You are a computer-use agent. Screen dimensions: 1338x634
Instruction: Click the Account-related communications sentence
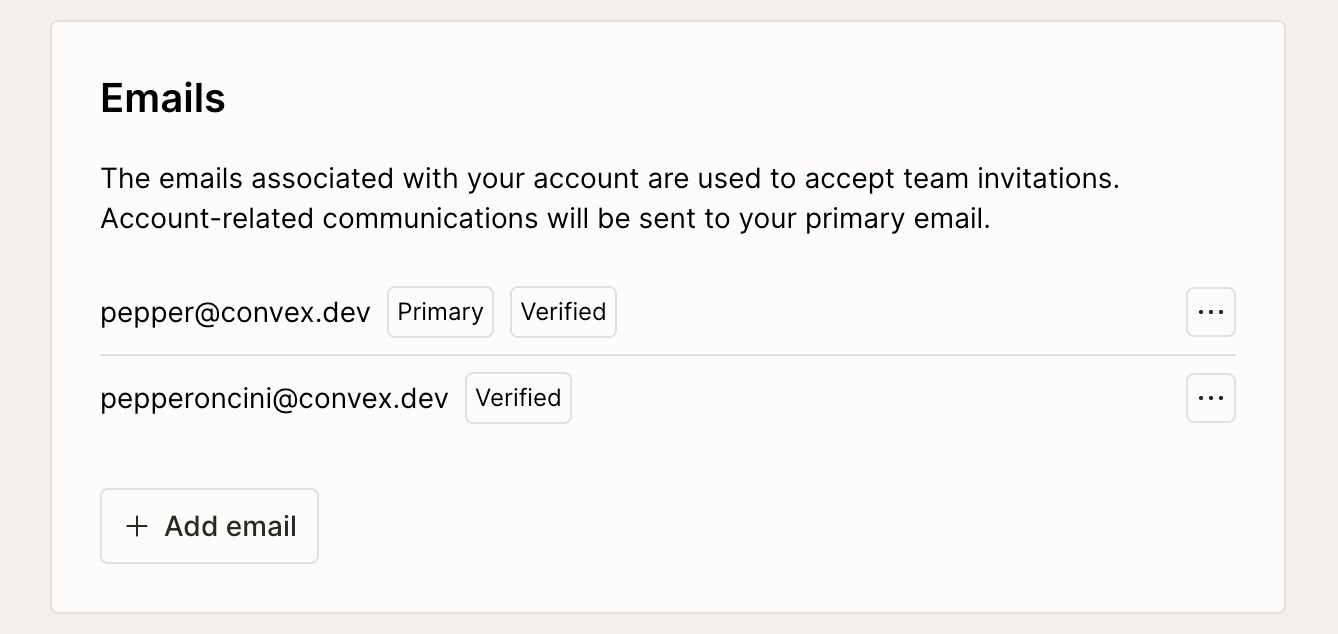545,219
